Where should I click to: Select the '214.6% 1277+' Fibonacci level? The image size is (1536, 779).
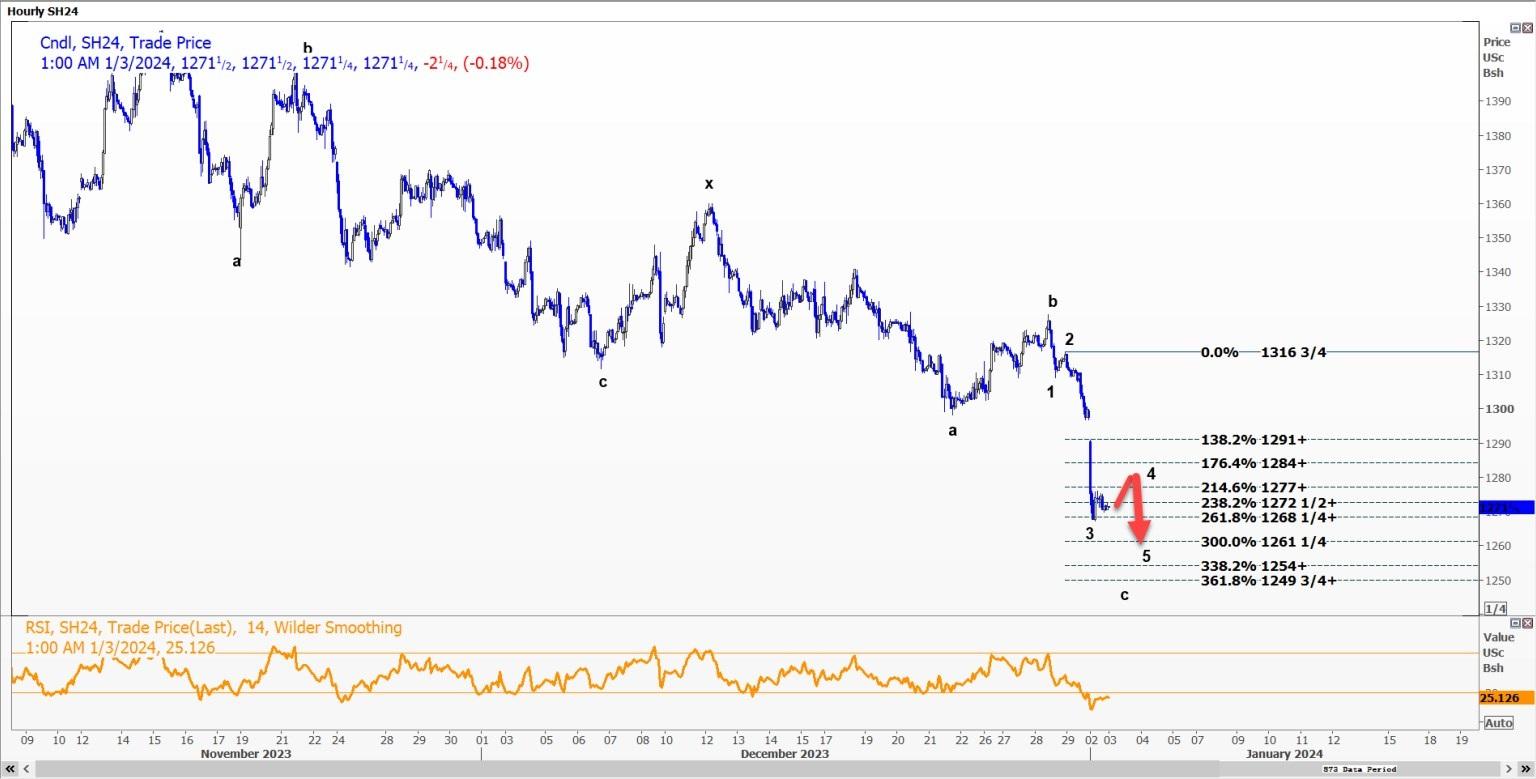click(x=1254, y=487)
